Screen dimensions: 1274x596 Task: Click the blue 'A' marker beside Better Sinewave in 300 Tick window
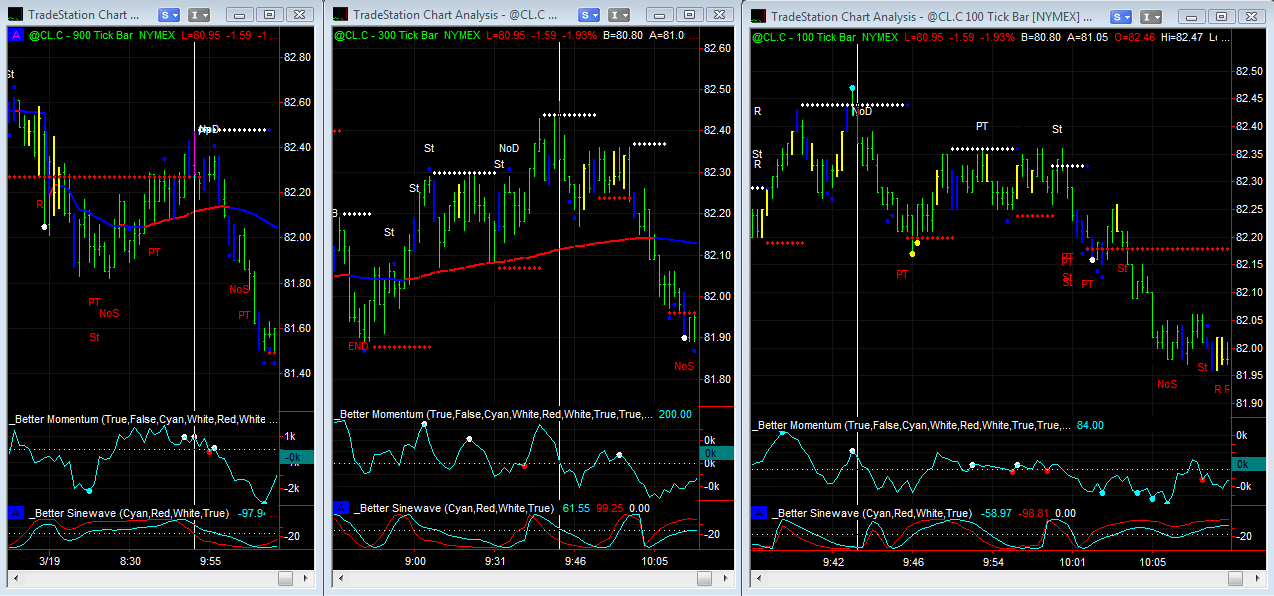(x=341, y=508)
